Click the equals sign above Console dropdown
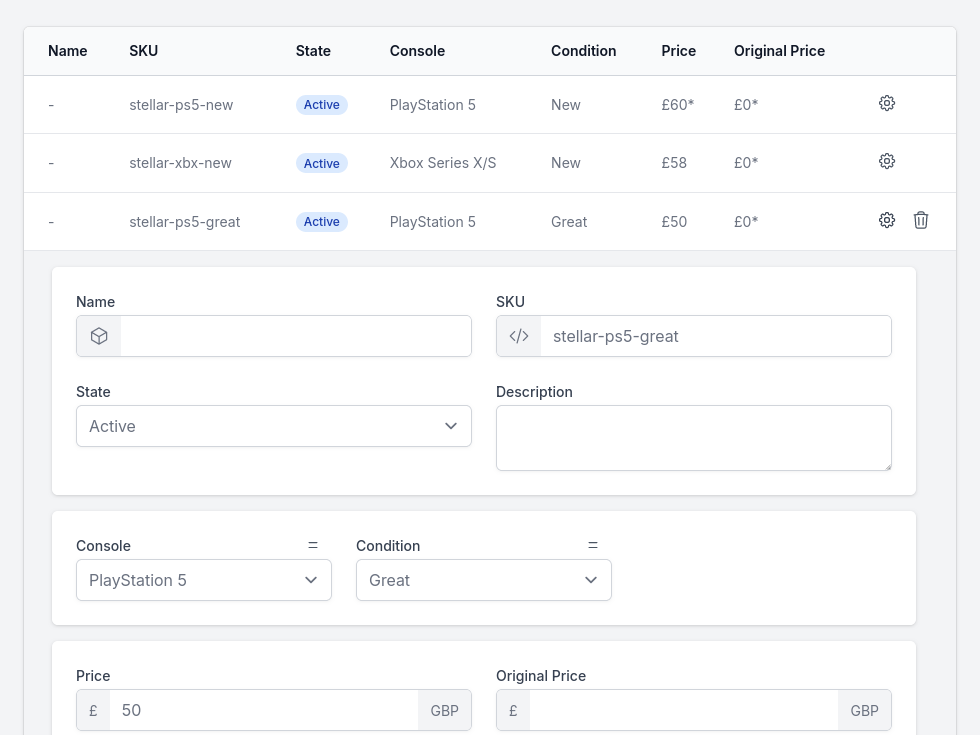 [x=312, y=545]
